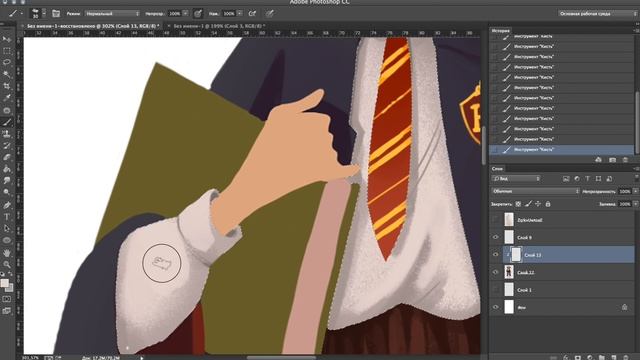Hide layer Слой 9
This screenshot has width=640, height=360.
click(x=496, y=237)
